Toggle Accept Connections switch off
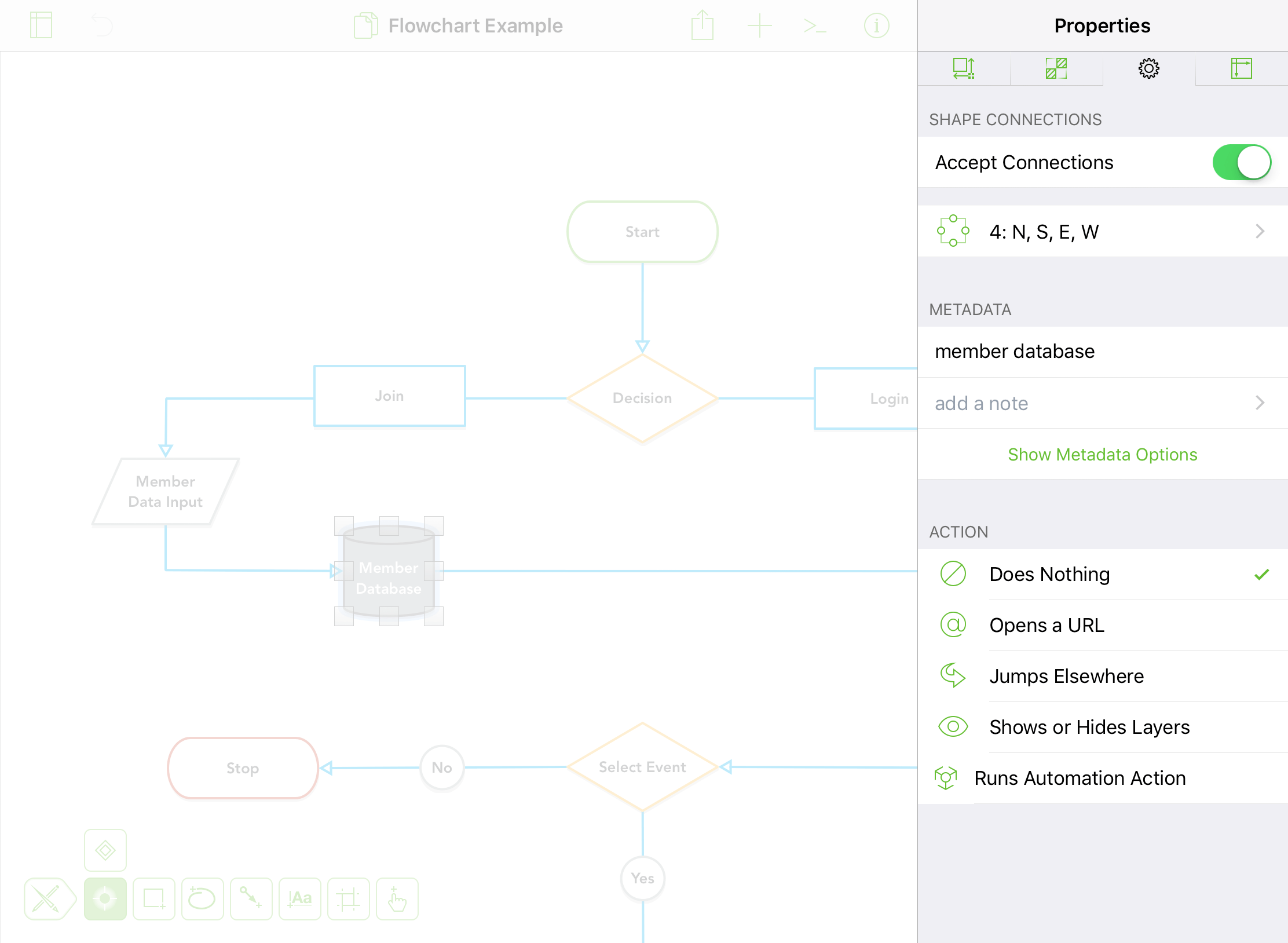This screenshot has width=1288, height=943. tap(1241, 163)
